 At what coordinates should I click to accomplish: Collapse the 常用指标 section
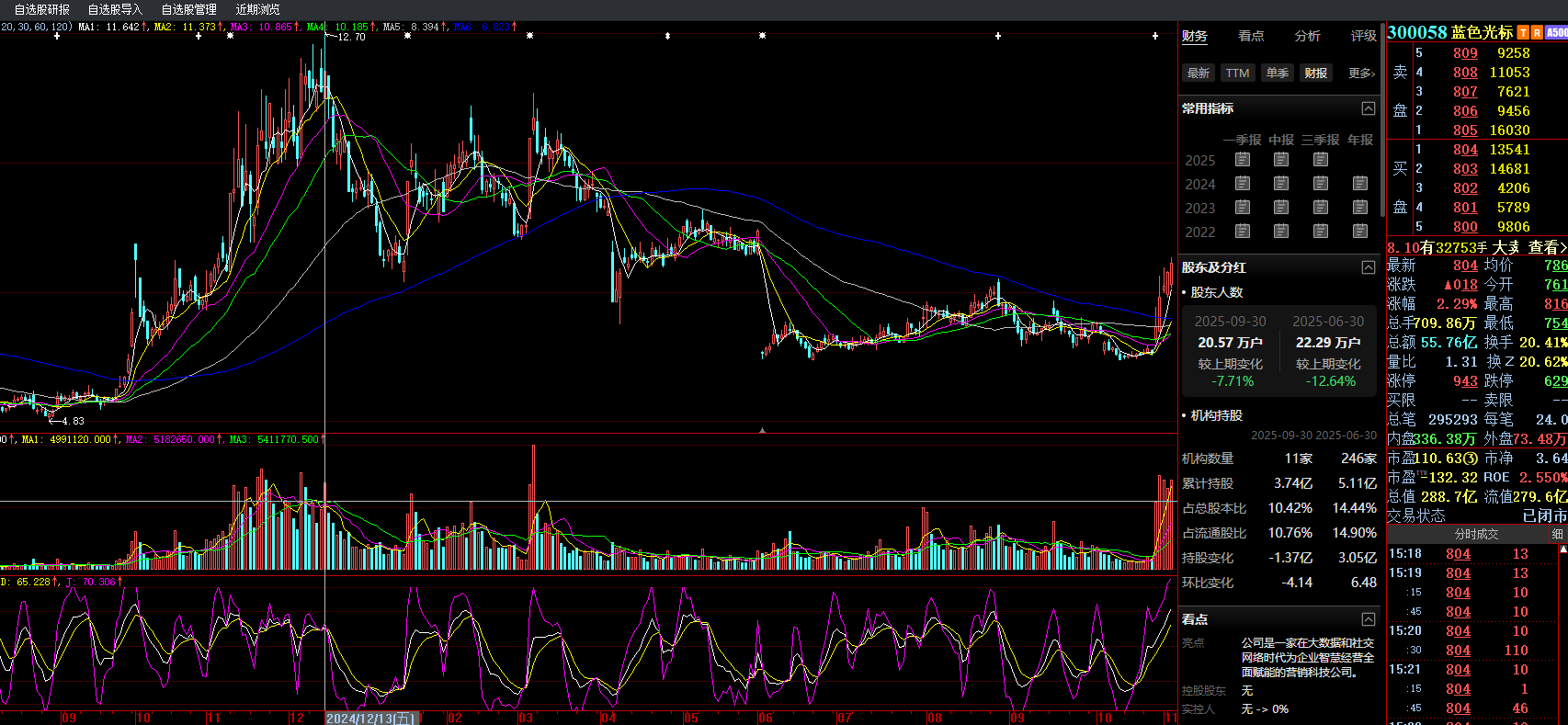coord(1369,108)
